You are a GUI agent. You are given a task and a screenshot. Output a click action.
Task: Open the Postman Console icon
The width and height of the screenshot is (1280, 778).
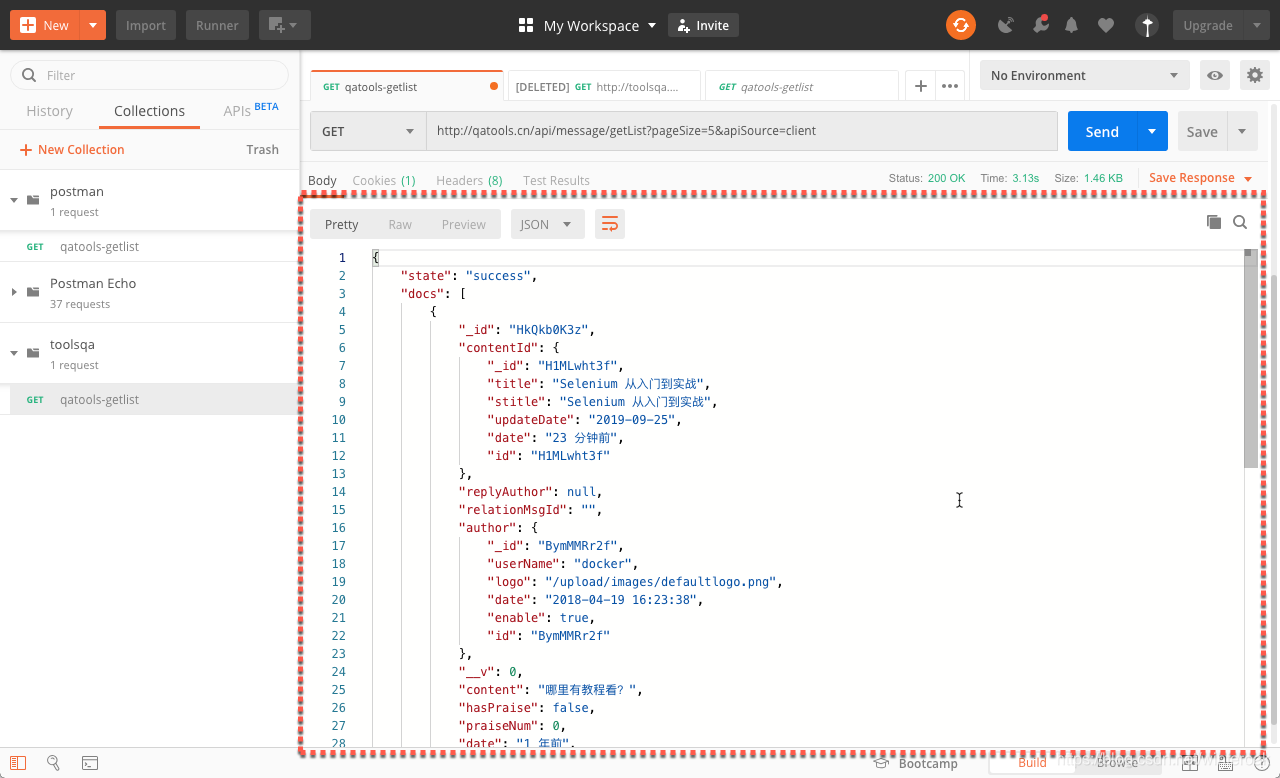[x=89, y=763]
